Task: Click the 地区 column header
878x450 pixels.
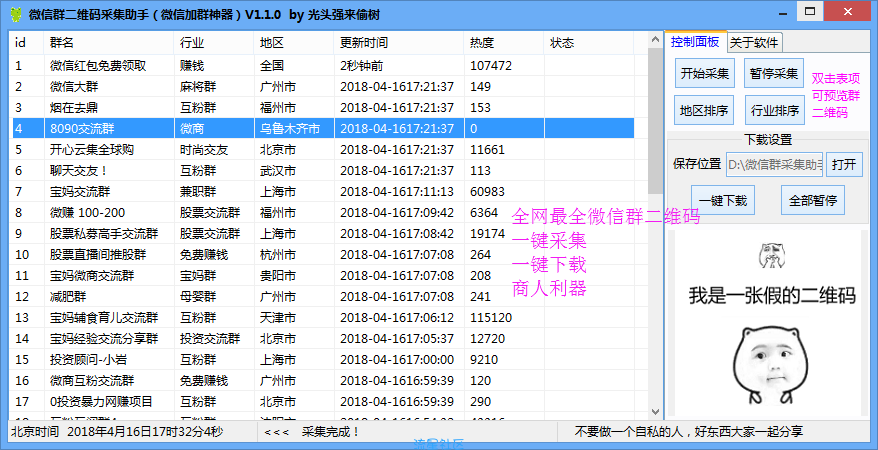Action: (x=293, y=43)
